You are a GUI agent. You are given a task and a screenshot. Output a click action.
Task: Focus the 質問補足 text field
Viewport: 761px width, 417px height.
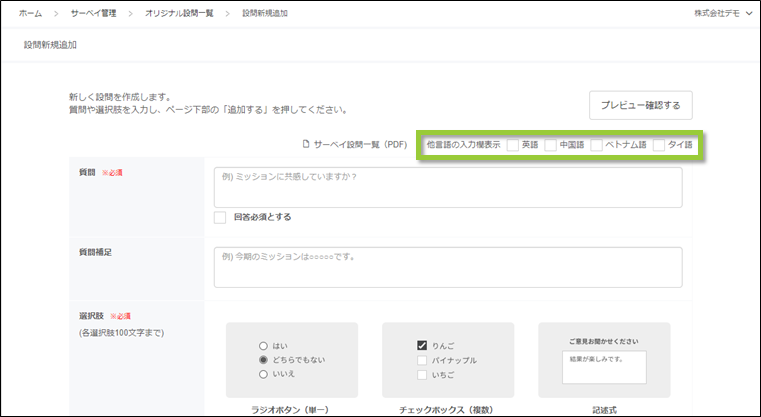447,267
